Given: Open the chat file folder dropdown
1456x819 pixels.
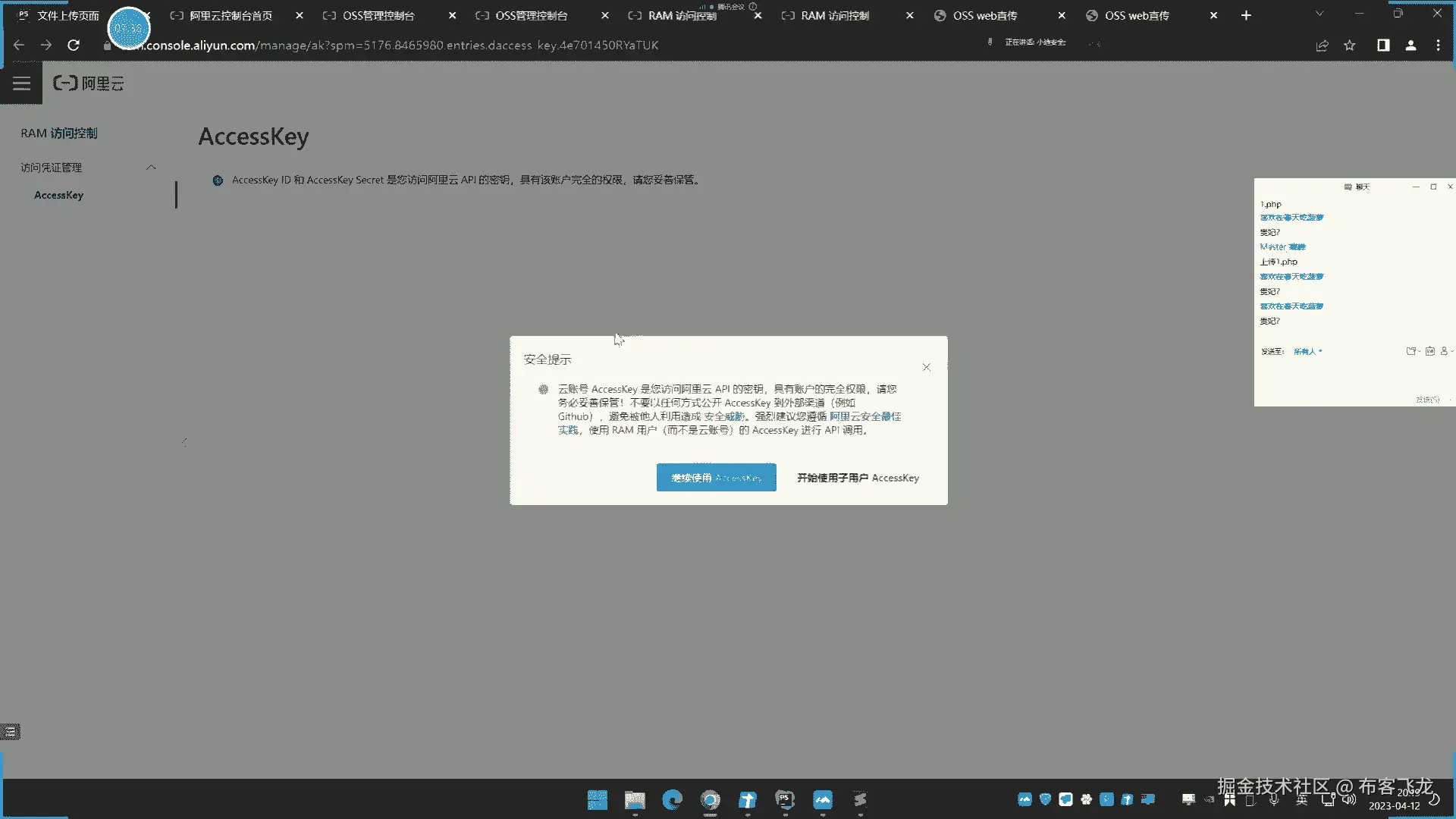Looking at the screenshot, I should (1412, 351).
